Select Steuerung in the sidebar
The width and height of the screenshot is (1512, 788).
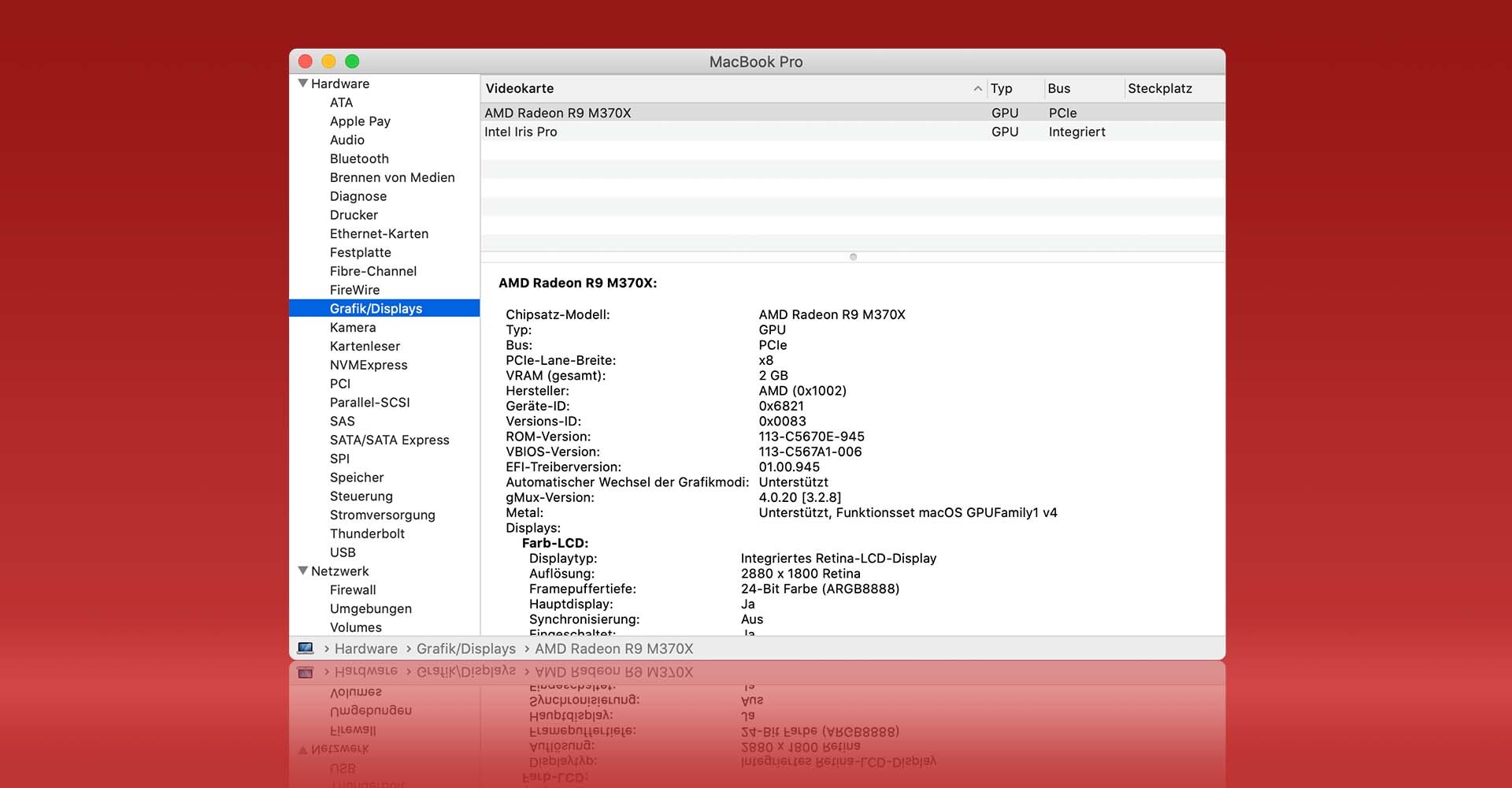(361, 496)
